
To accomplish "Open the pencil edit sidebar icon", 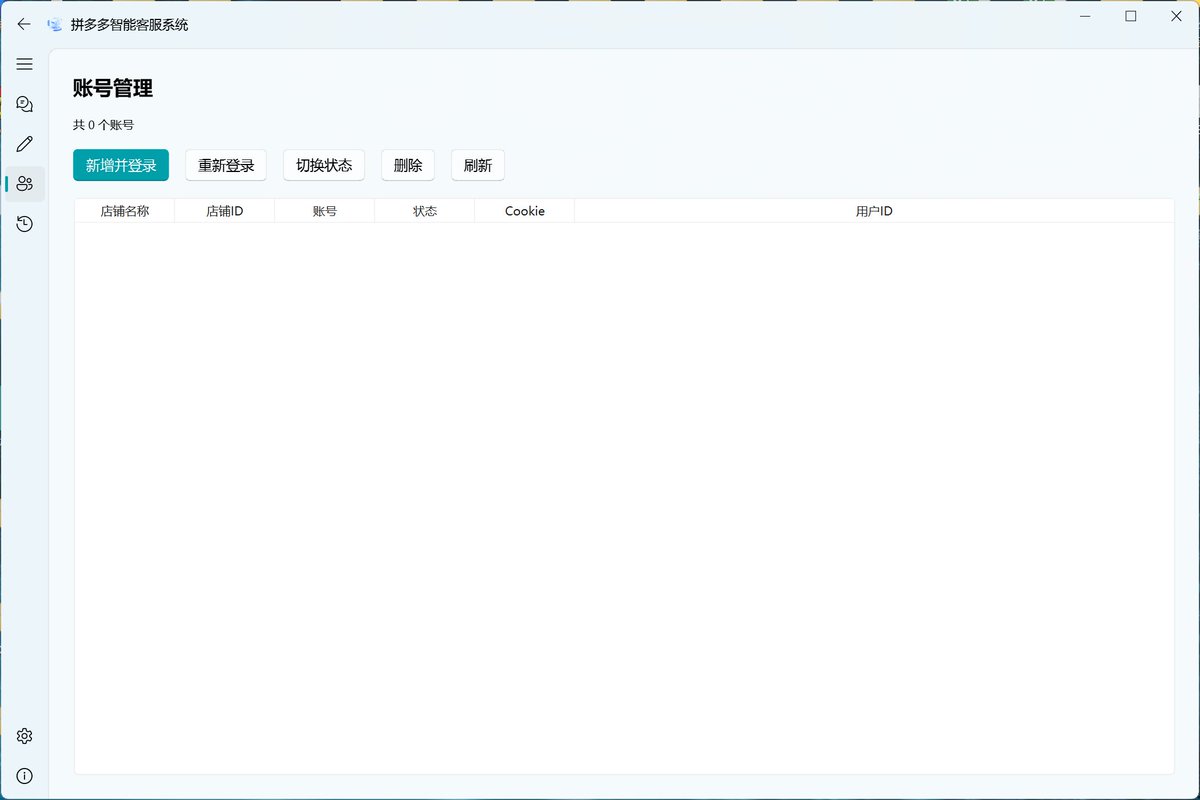I will (x=25, y=144).
